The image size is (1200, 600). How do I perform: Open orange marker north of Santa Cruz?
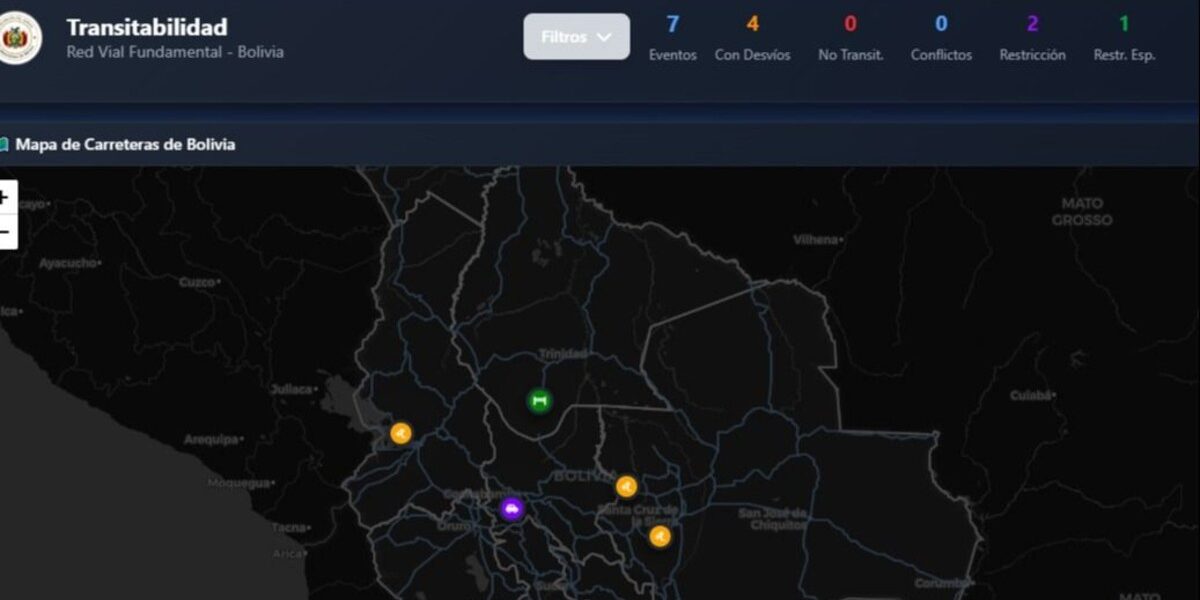(x=627, y=486)
